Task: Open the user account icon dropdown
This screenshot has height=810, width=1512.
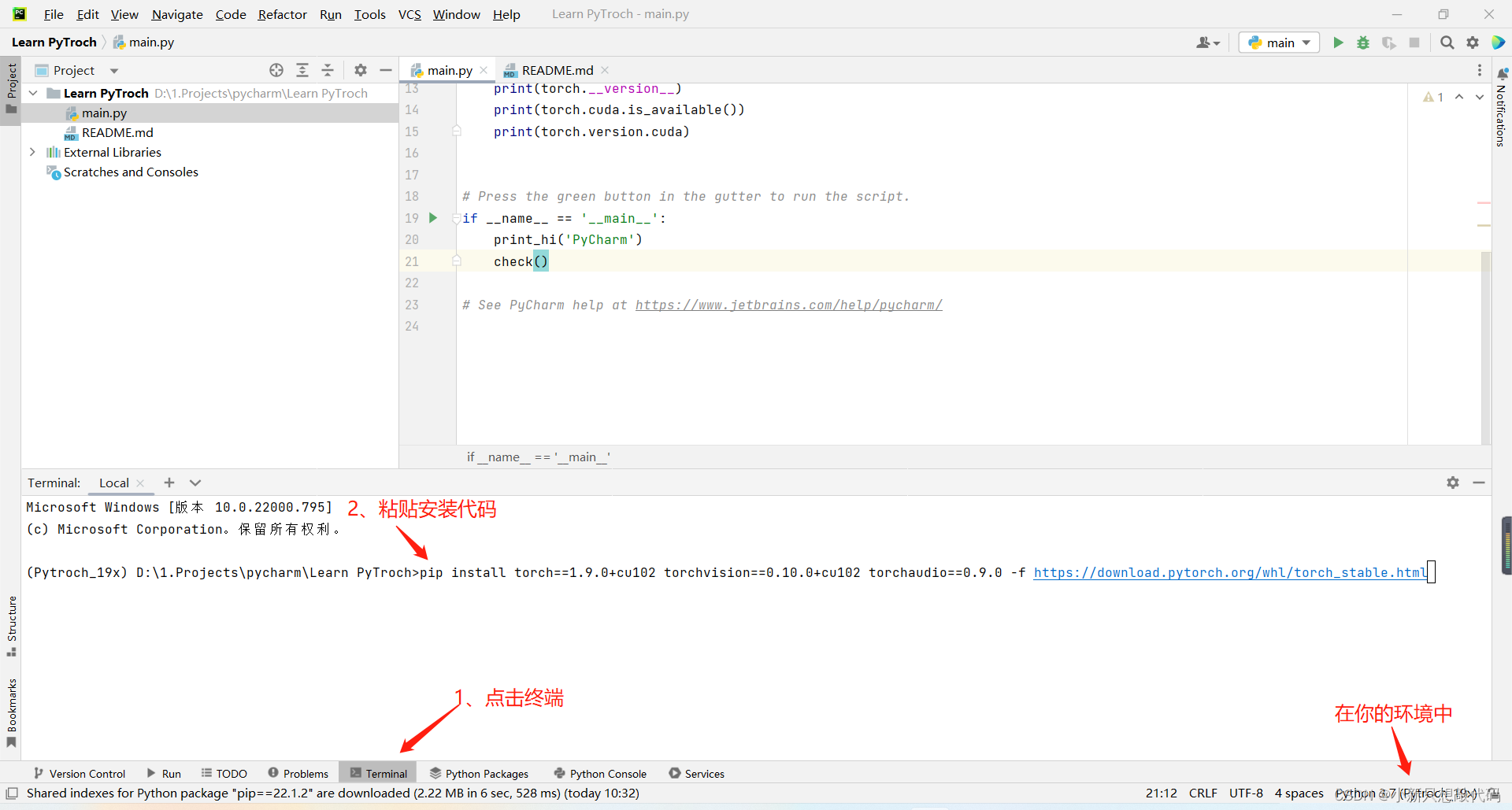Action: (1208, 43)
